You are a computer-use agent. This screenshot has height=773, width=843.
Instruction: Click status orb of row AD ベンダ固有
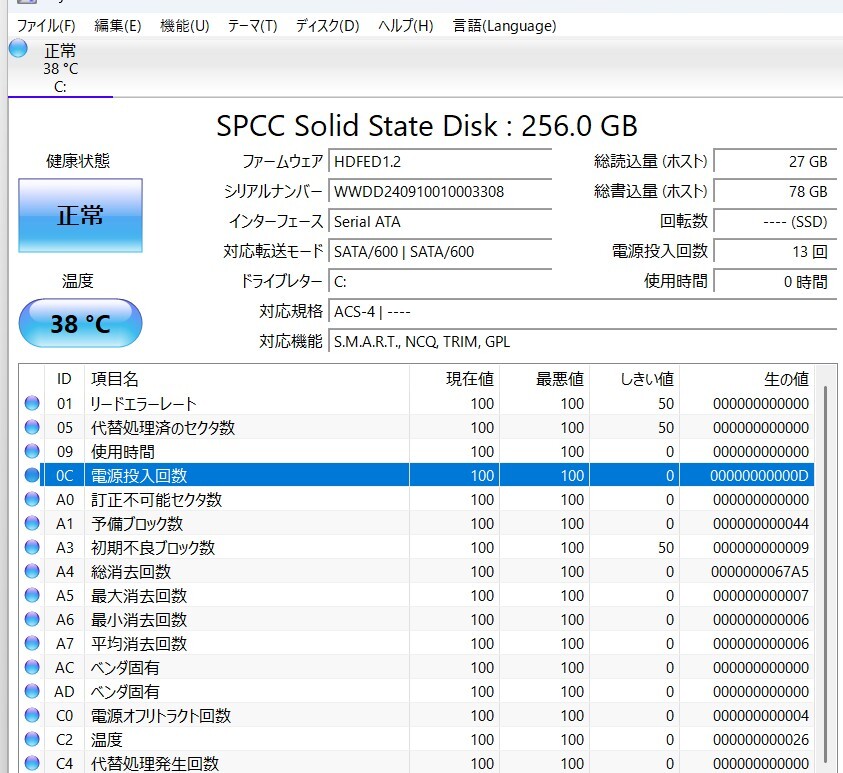(x=32, y=691)
